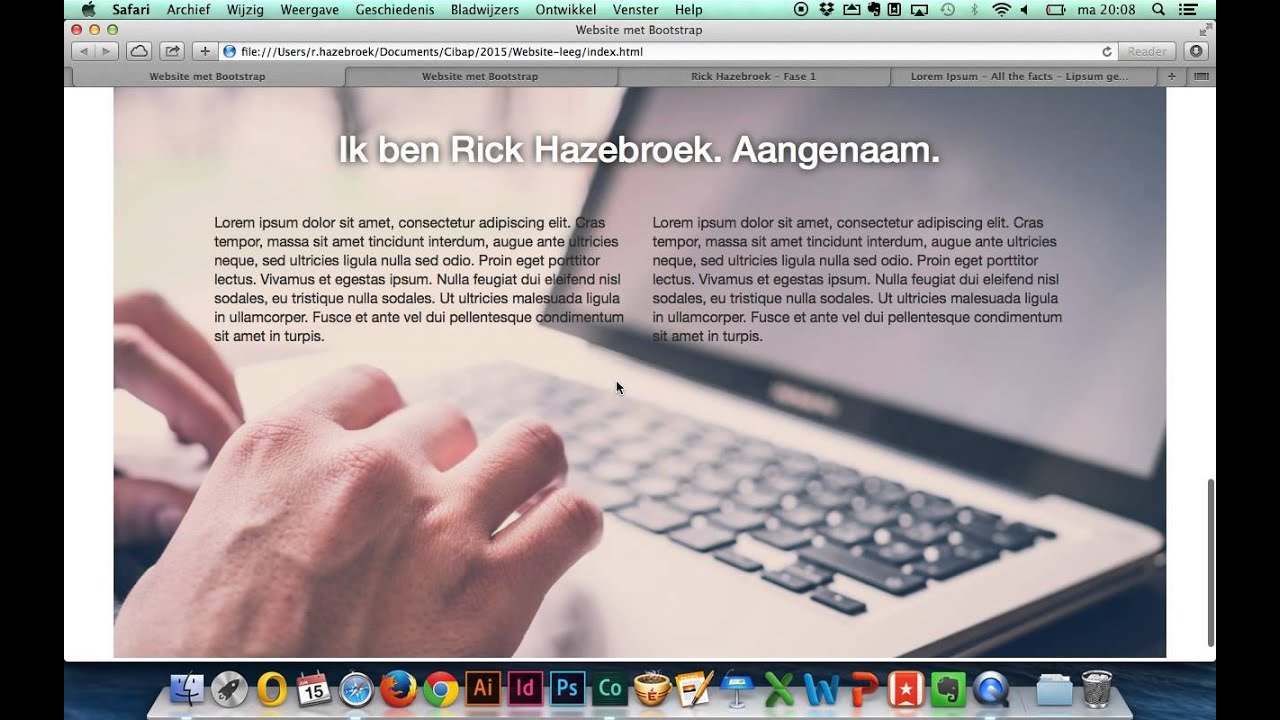Open the Venster menu
Screen dimensions: 1280x720
[x=636, y=9]
